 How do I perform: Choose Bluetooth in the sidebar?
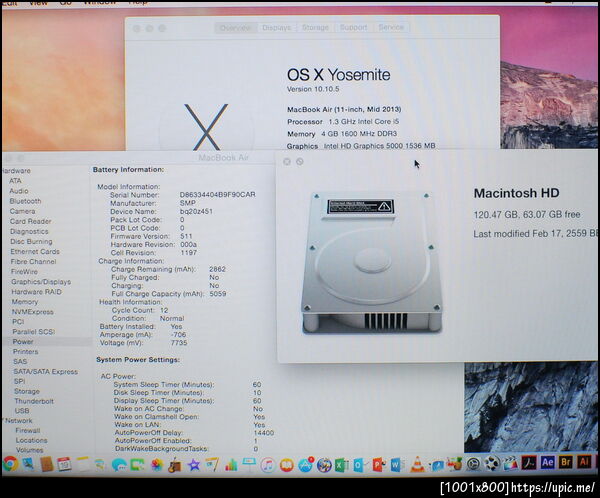[x=25, y=201]
